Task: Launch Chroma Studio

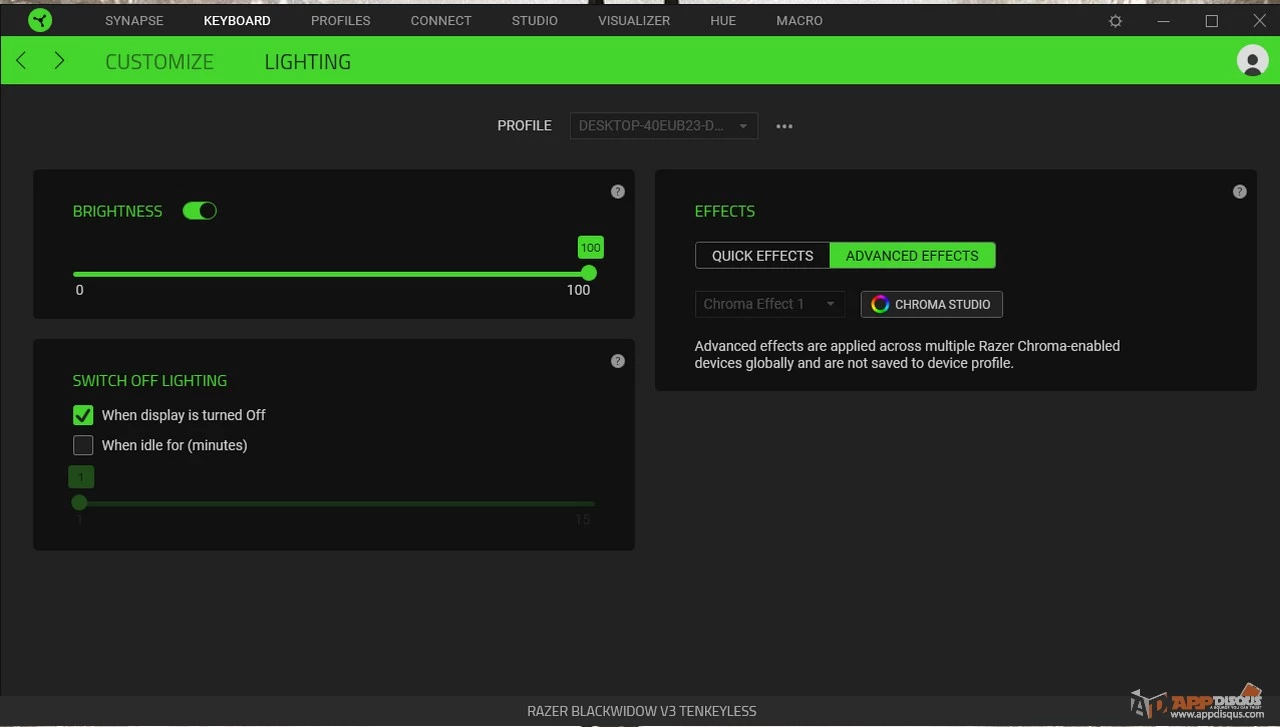Action: (x=932, y=304)
